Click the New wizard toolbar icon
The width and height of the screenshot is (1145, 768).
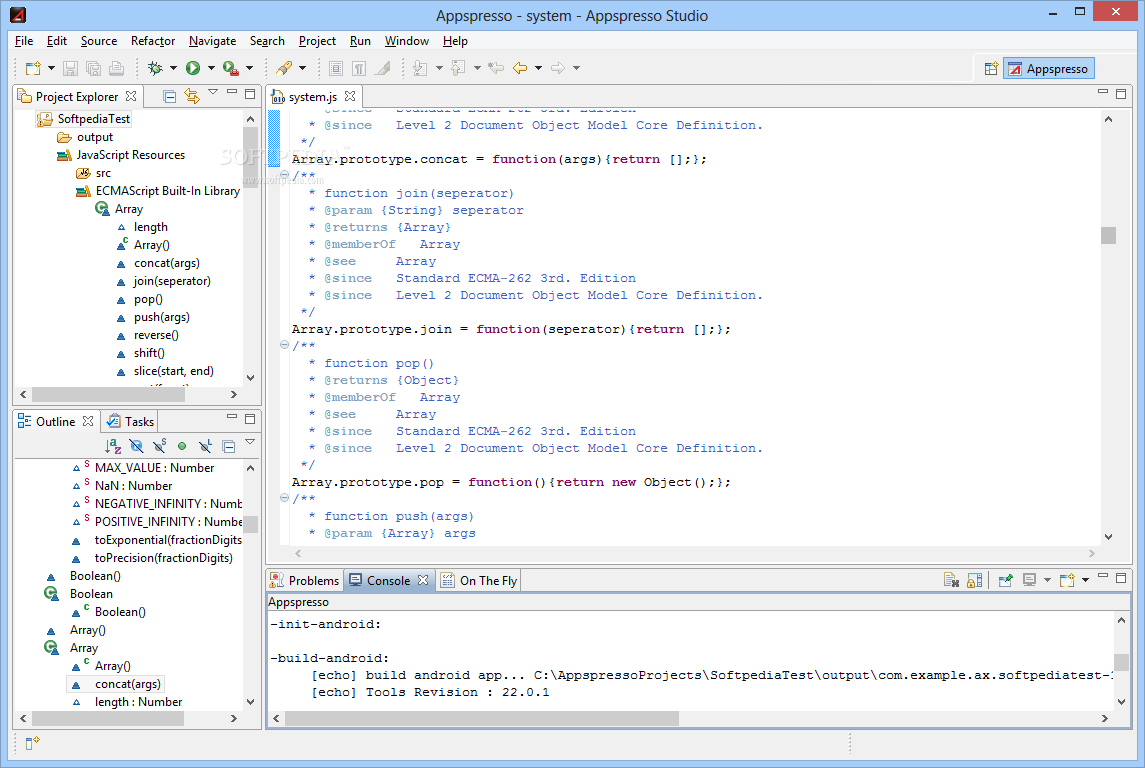(x=33, y=68)
